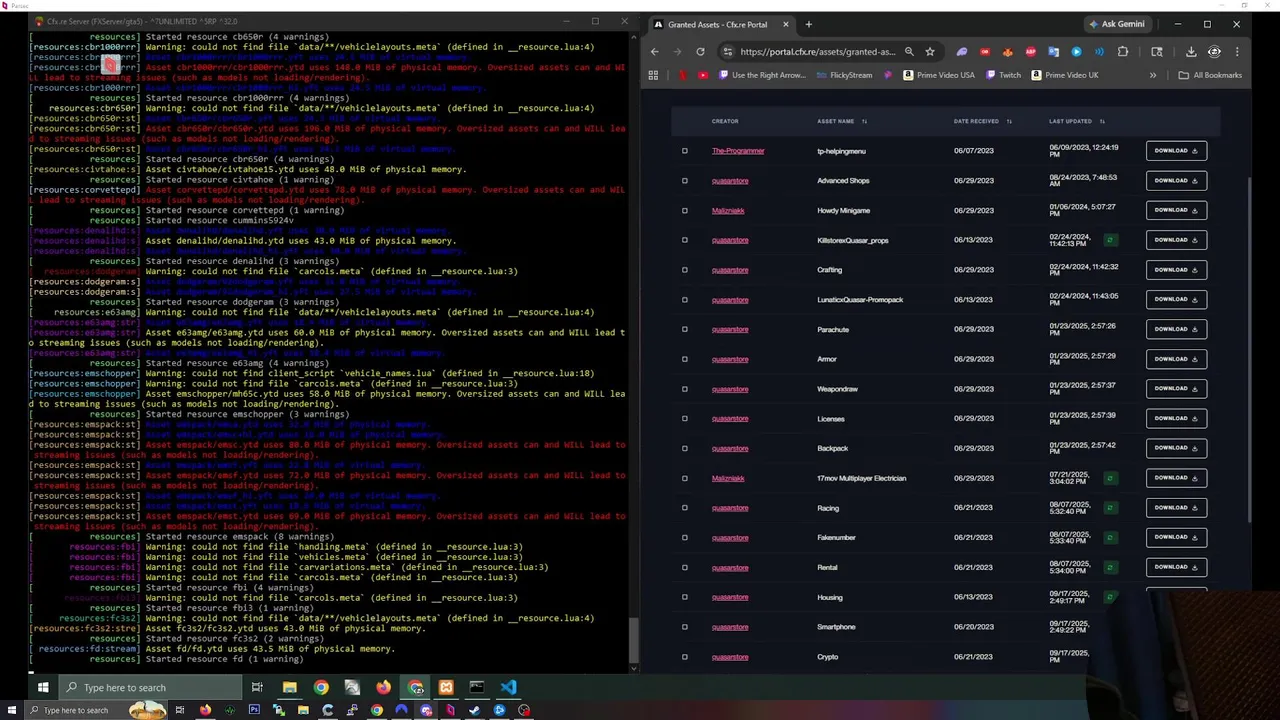
Task: Open the Netflix bookmark icon
Action: click(x=683, y=75)
